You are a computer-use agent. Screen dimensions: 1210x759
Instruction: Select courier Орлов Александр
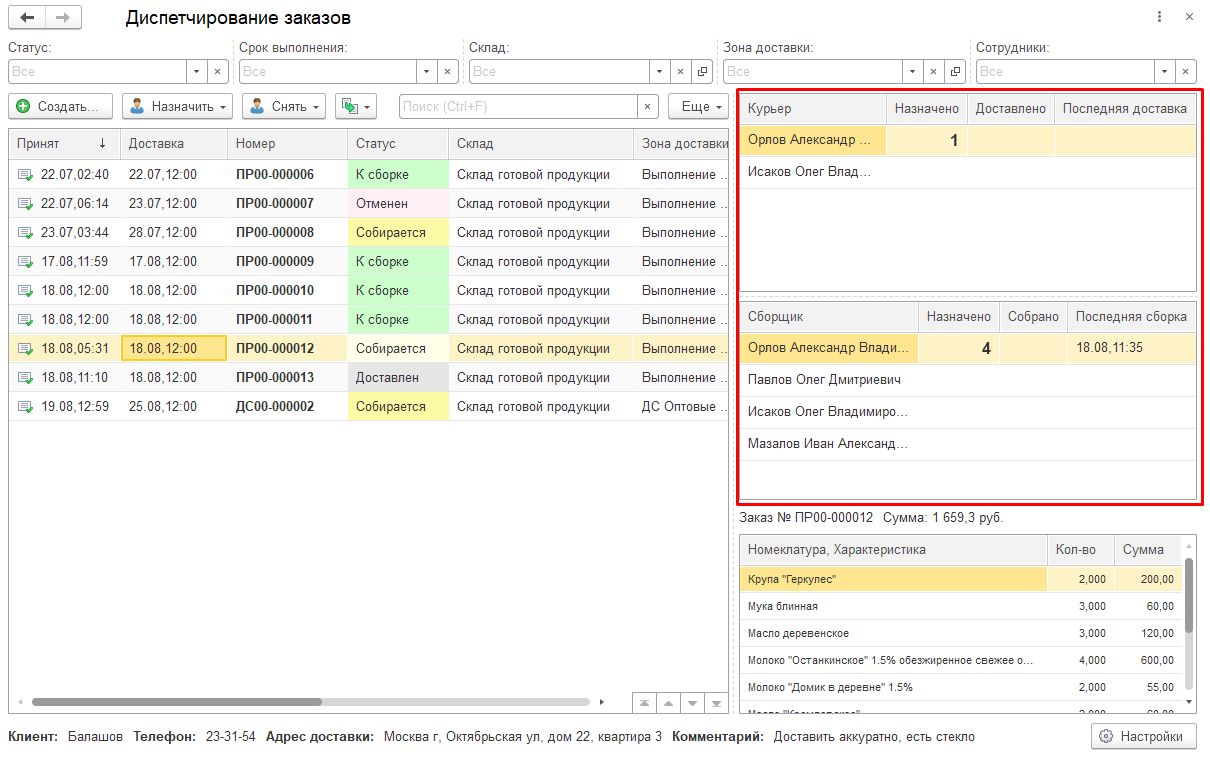[967, 140]
